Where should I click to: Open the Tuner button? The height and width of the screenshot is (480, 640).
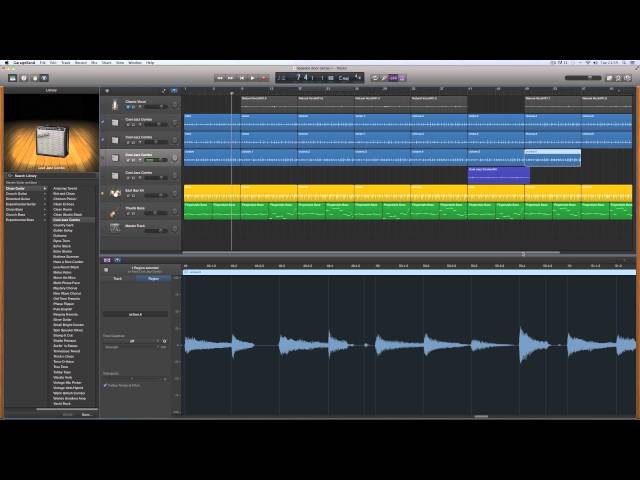click(x=384, y=78)
